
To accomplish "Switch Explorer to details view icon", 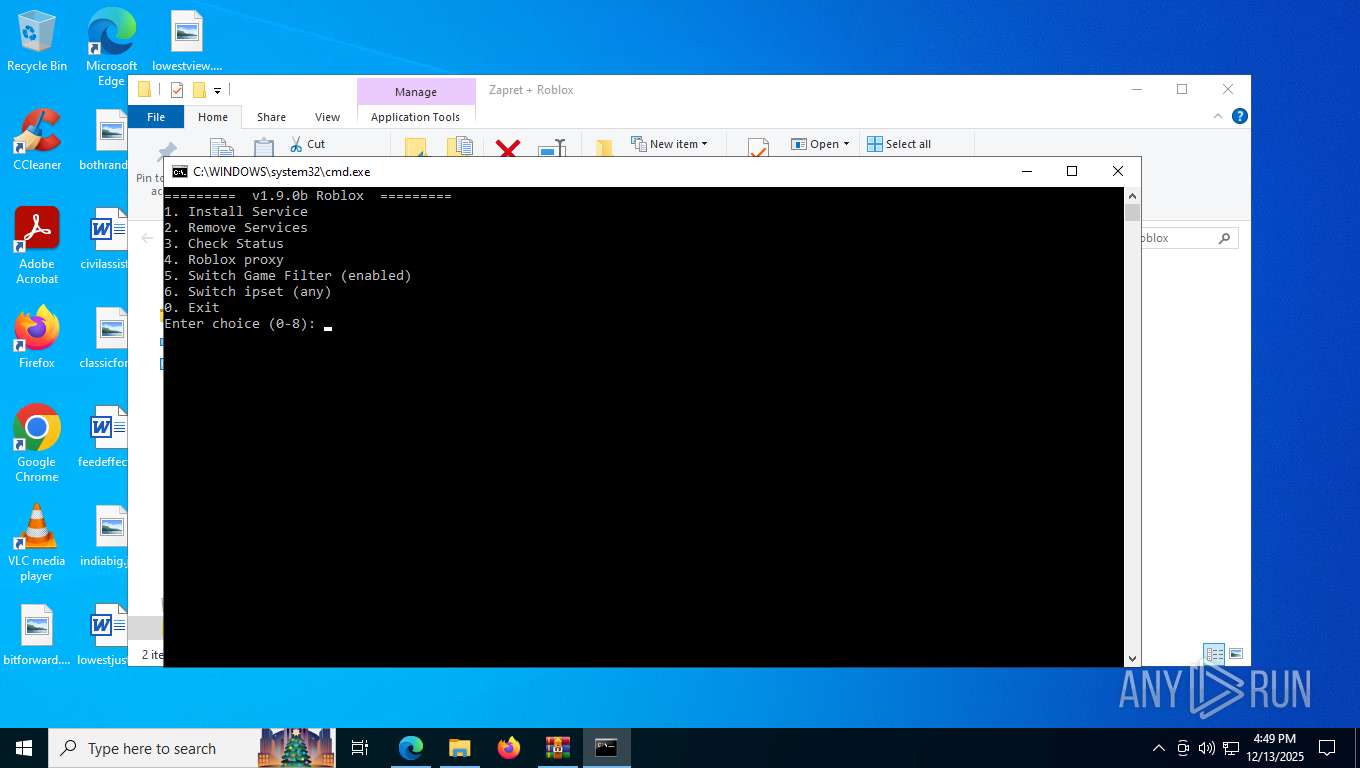I will coord(1215,654).
